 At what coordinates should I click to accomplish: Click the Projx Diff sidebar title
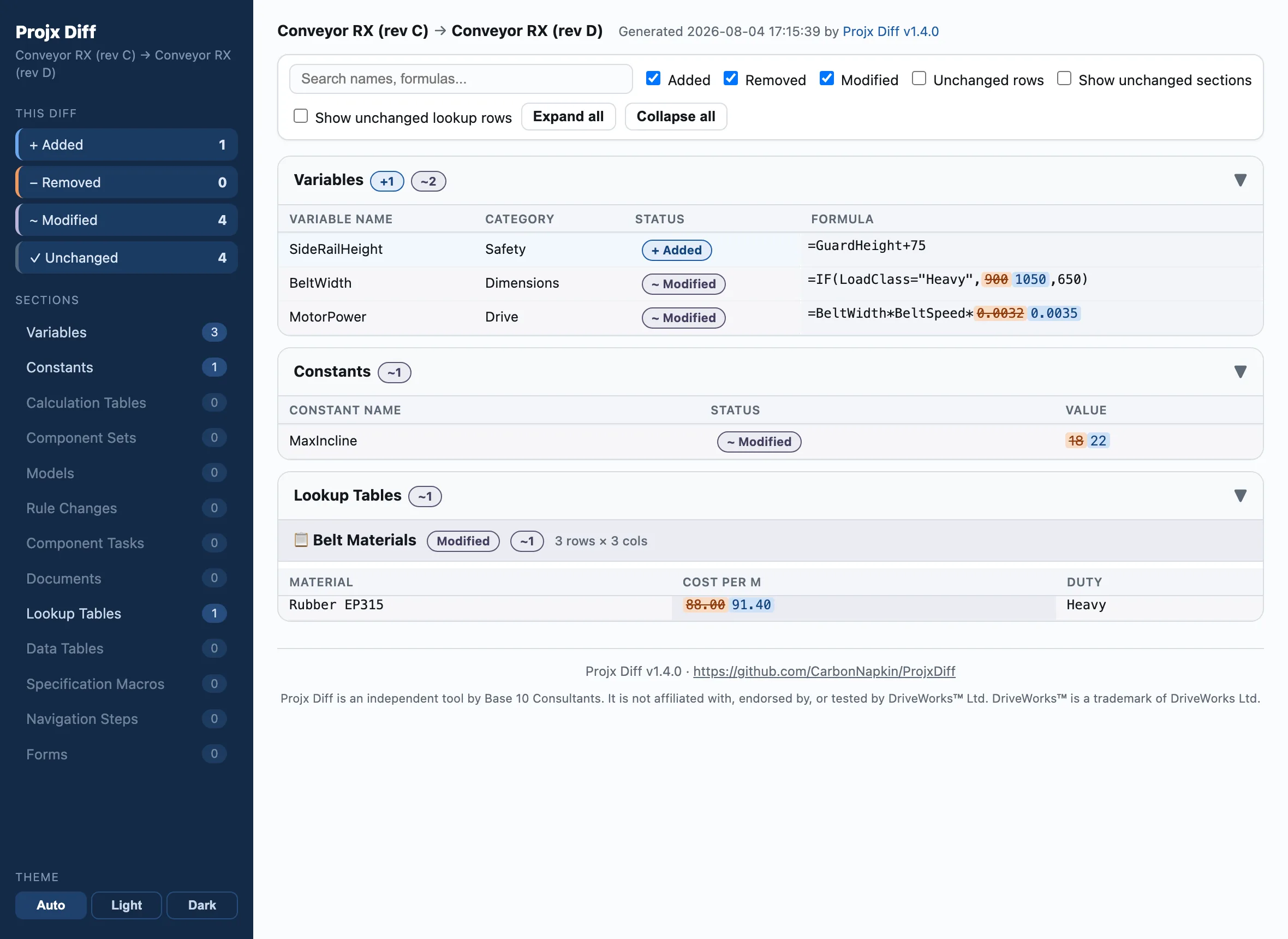56,32
